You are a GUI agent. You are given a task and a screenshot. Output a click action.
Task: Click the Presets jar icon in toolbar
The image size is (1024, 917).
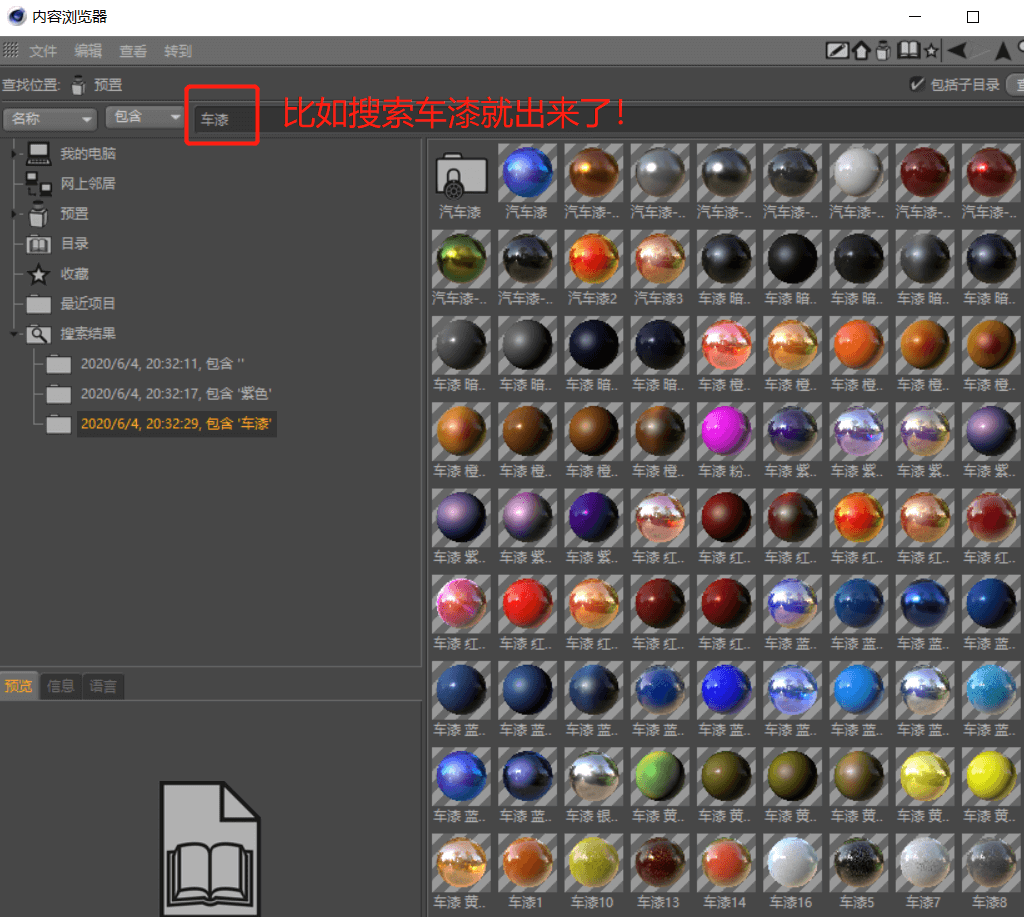(x=883, y=50)
